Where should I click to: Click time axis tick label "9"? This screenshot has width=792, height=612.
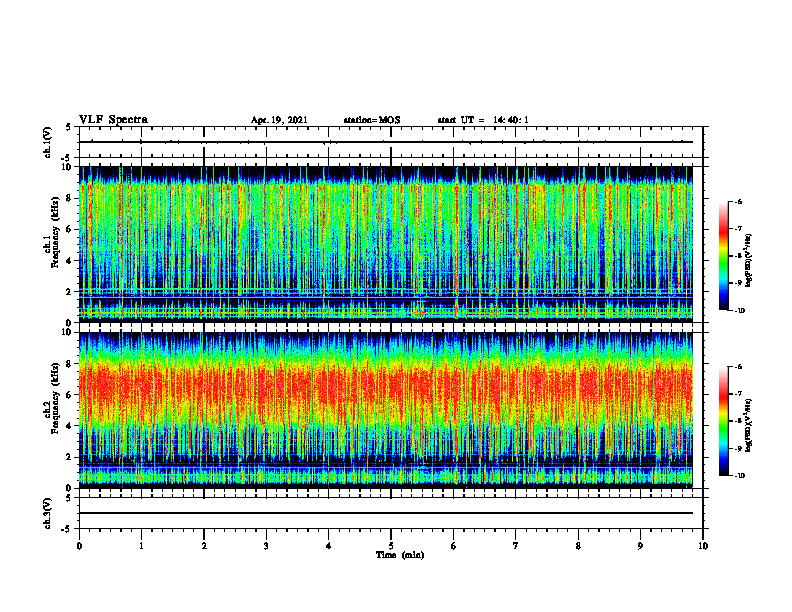pyautogui.click(x=640, y=546)
